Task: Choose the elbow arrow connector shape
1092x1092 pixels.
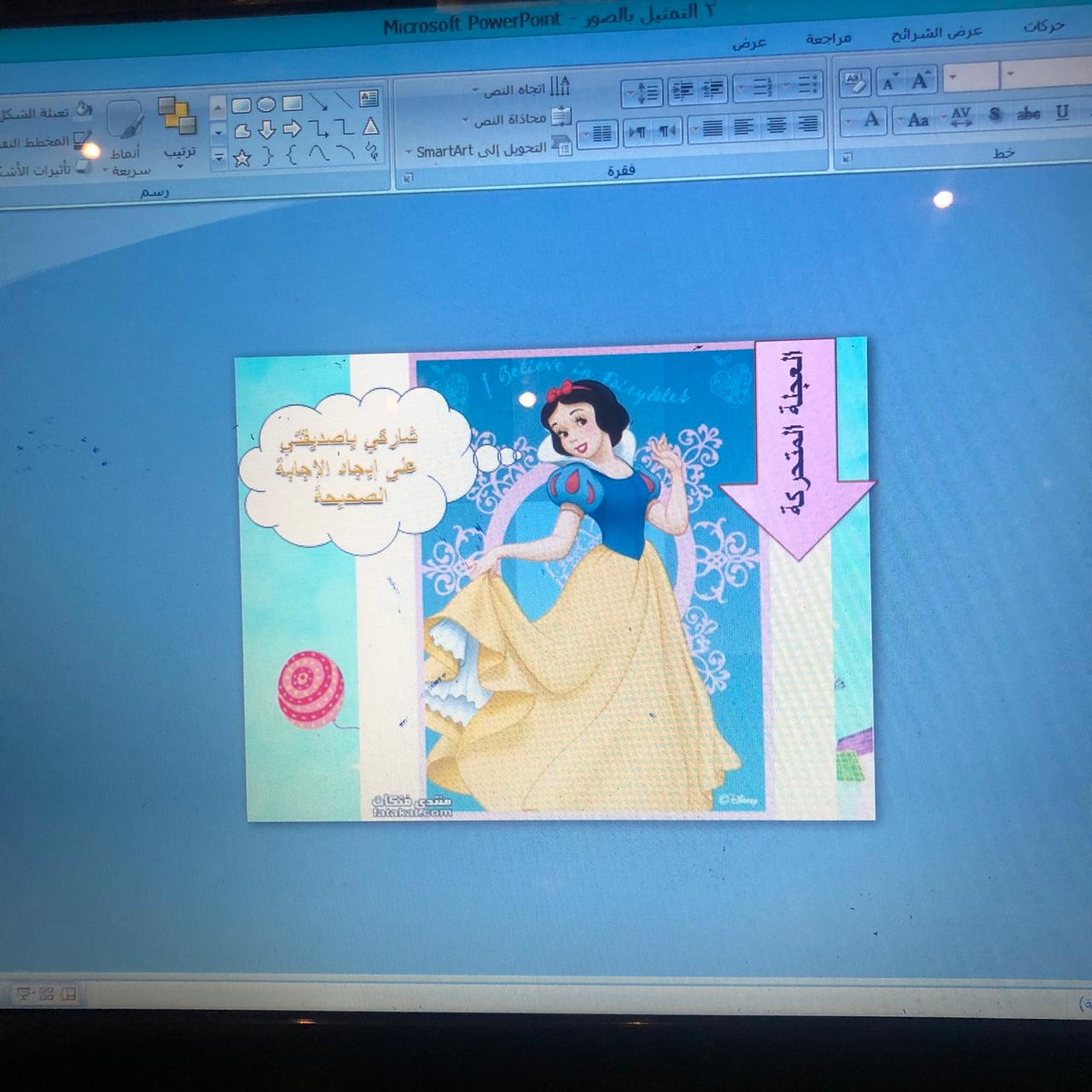Action: click(318, 128)
